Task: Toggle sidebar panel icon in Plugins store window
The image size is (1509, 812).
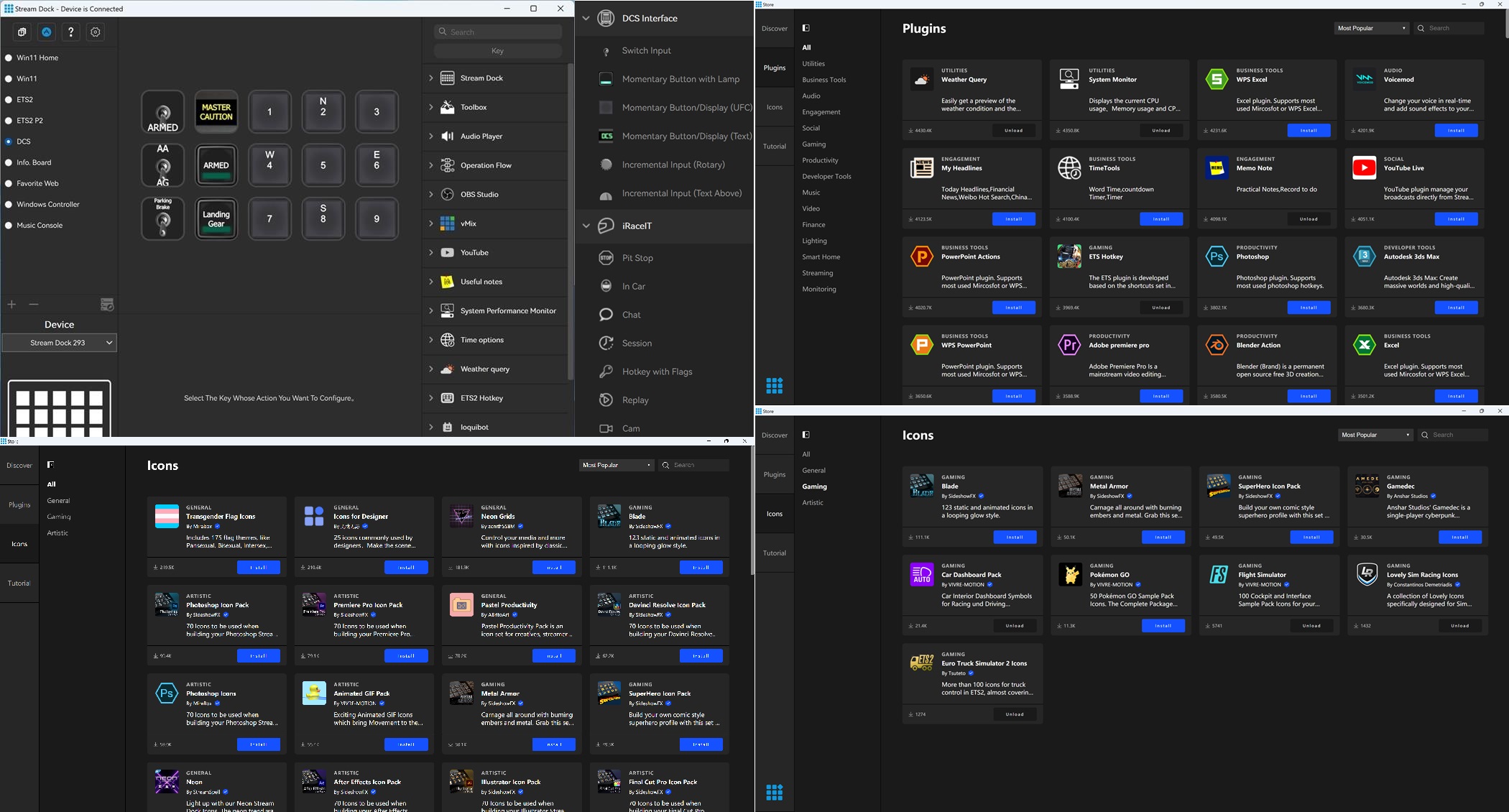Action: [x=806, y=28]
